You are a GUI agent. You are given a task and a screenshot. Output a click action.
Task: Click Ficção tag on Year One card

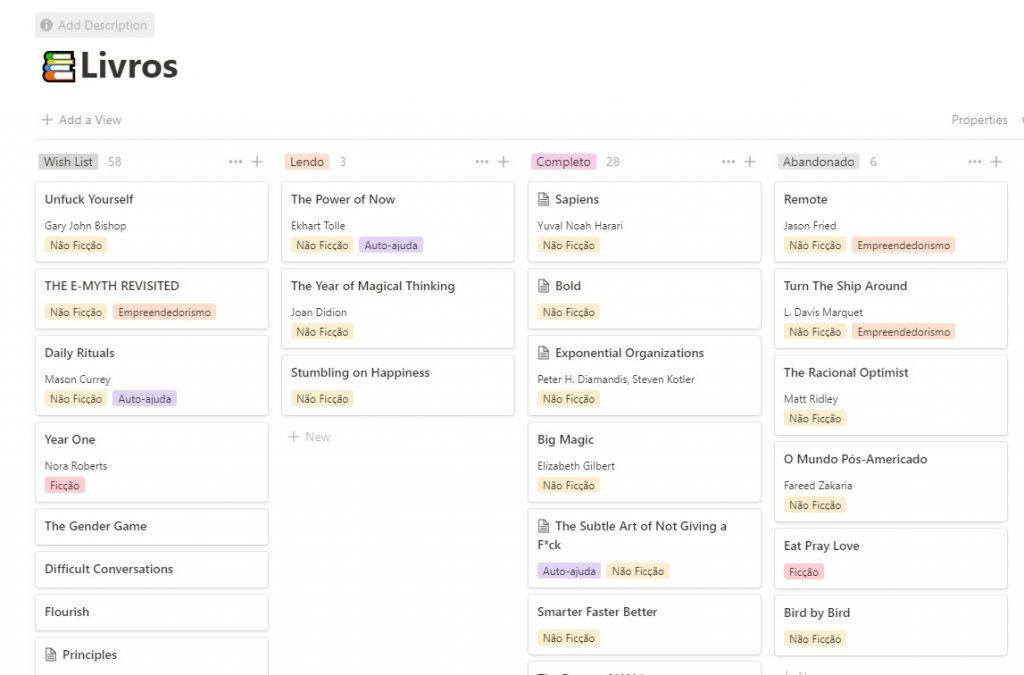65,486
